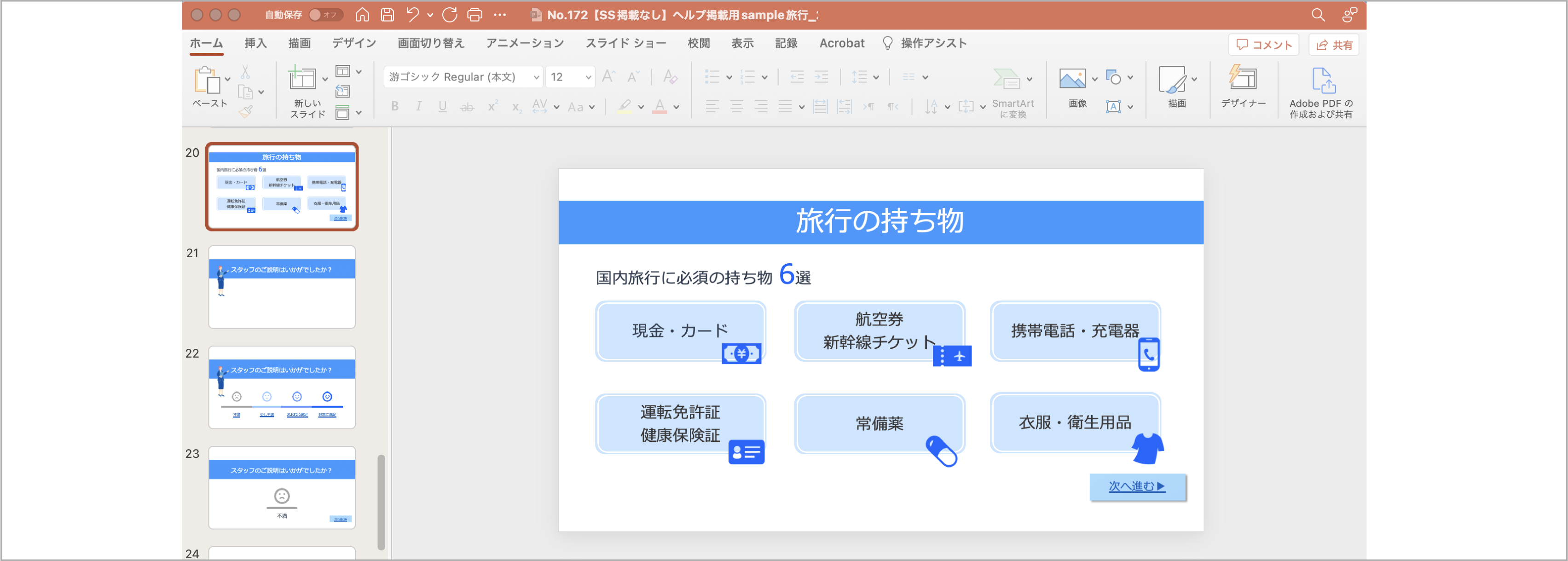Open the font size 12 dropdown

[x=588, y=77]
